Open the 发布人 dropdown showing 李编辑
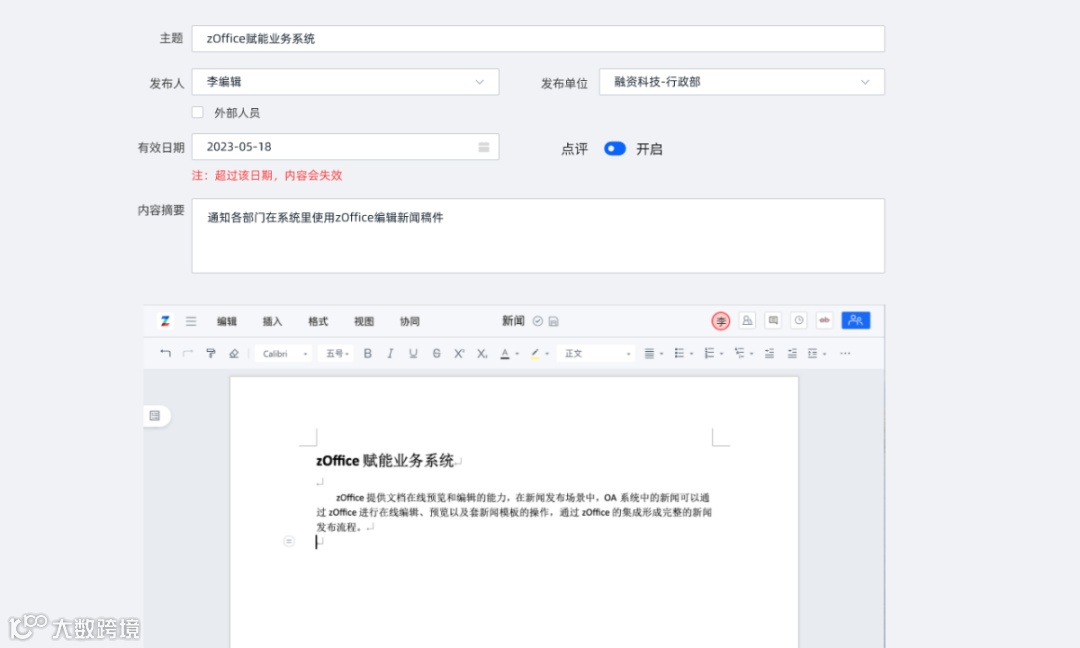This screenshot has height=648, width=1080. pos(345,82)
